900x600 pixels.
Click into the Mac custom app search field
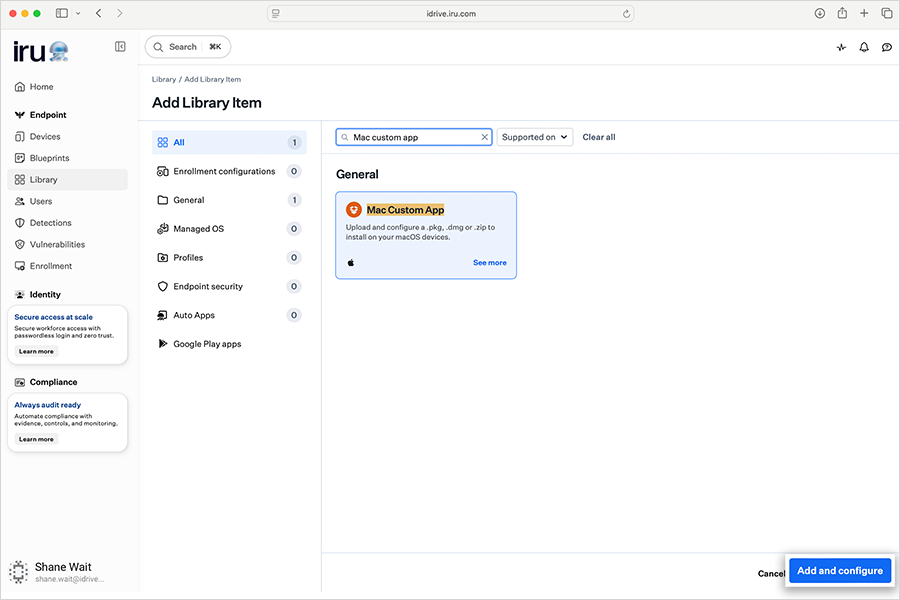point(414,137)
